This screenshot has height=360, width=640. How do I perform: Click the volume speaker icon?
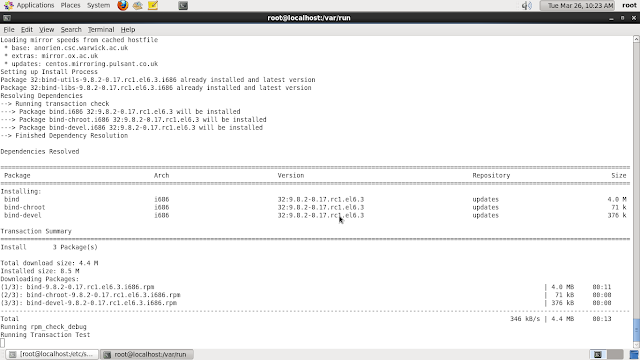pyautogui.click(x=527, y=5)
